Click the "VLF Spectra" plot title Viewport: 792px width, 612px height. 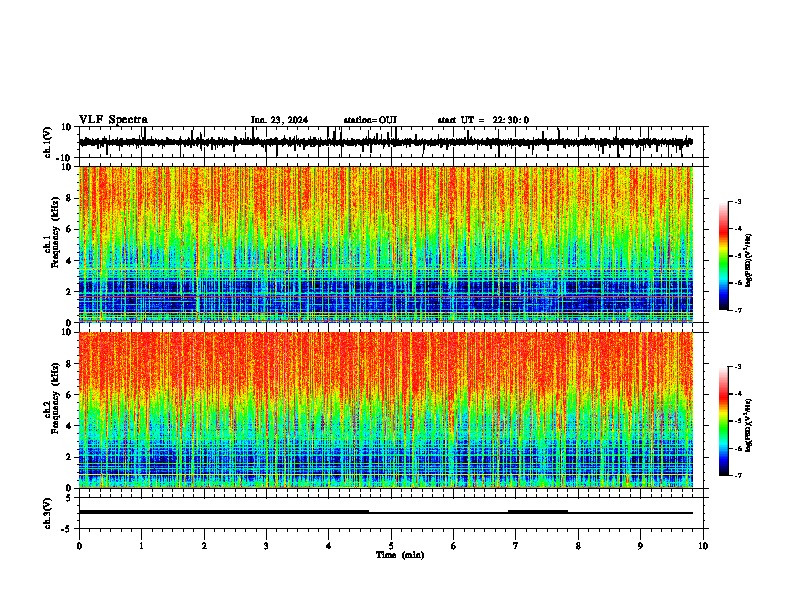(x=113, y=120)
